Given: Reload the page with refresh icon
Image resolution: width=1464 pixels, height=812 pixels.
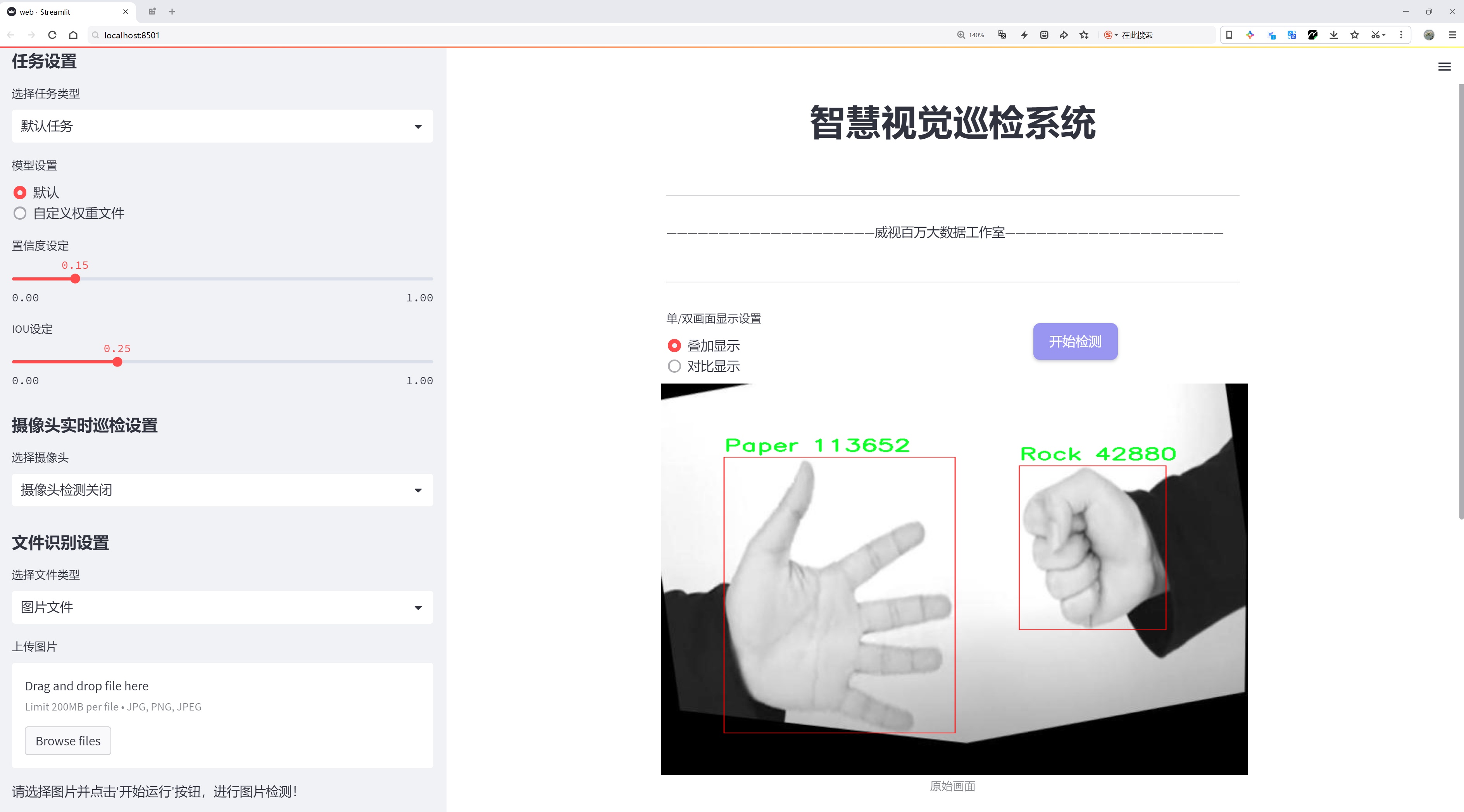Looking at the screenshot, I should [x=52, y=35].
